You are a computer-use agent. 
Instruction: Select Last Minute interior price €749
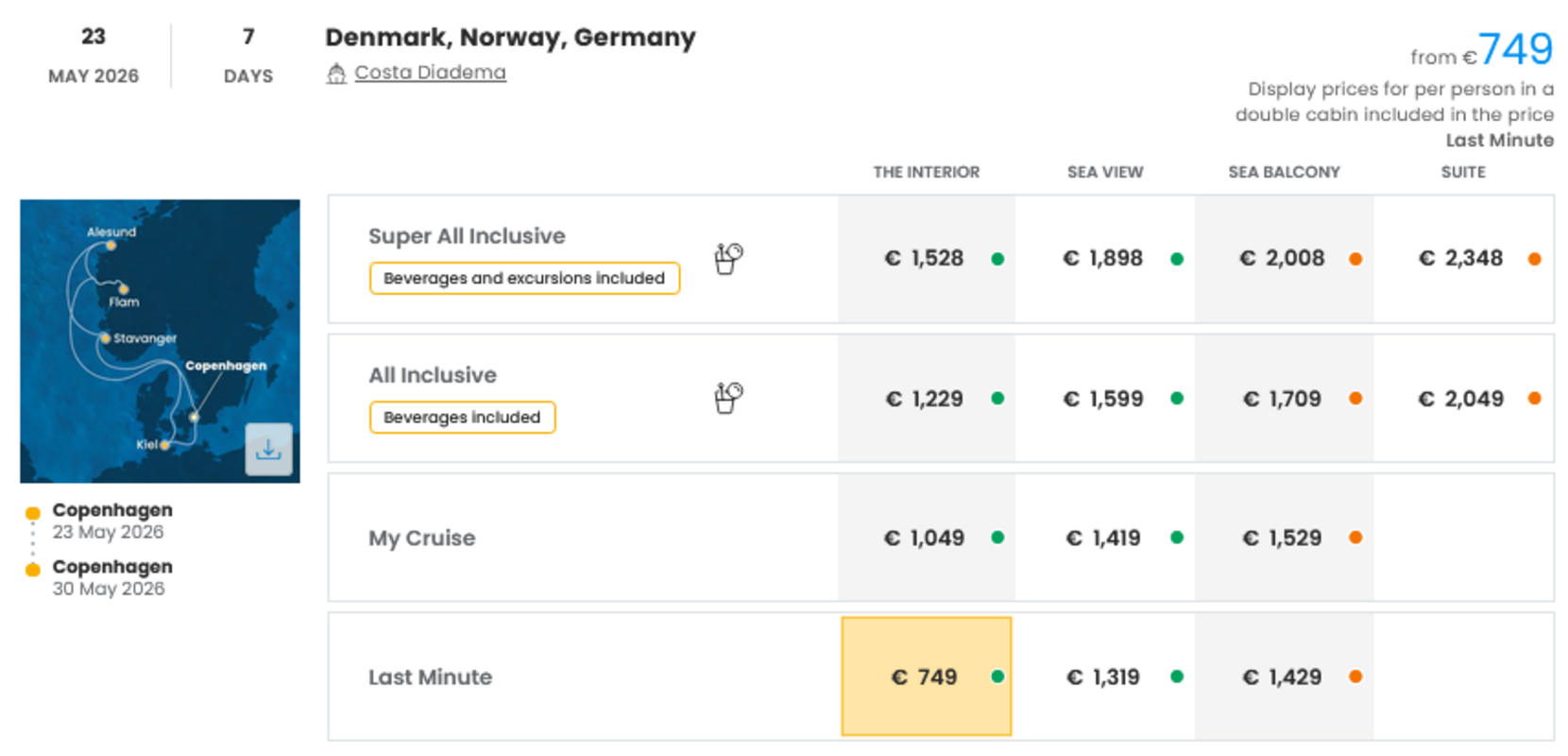pos(926,677)
